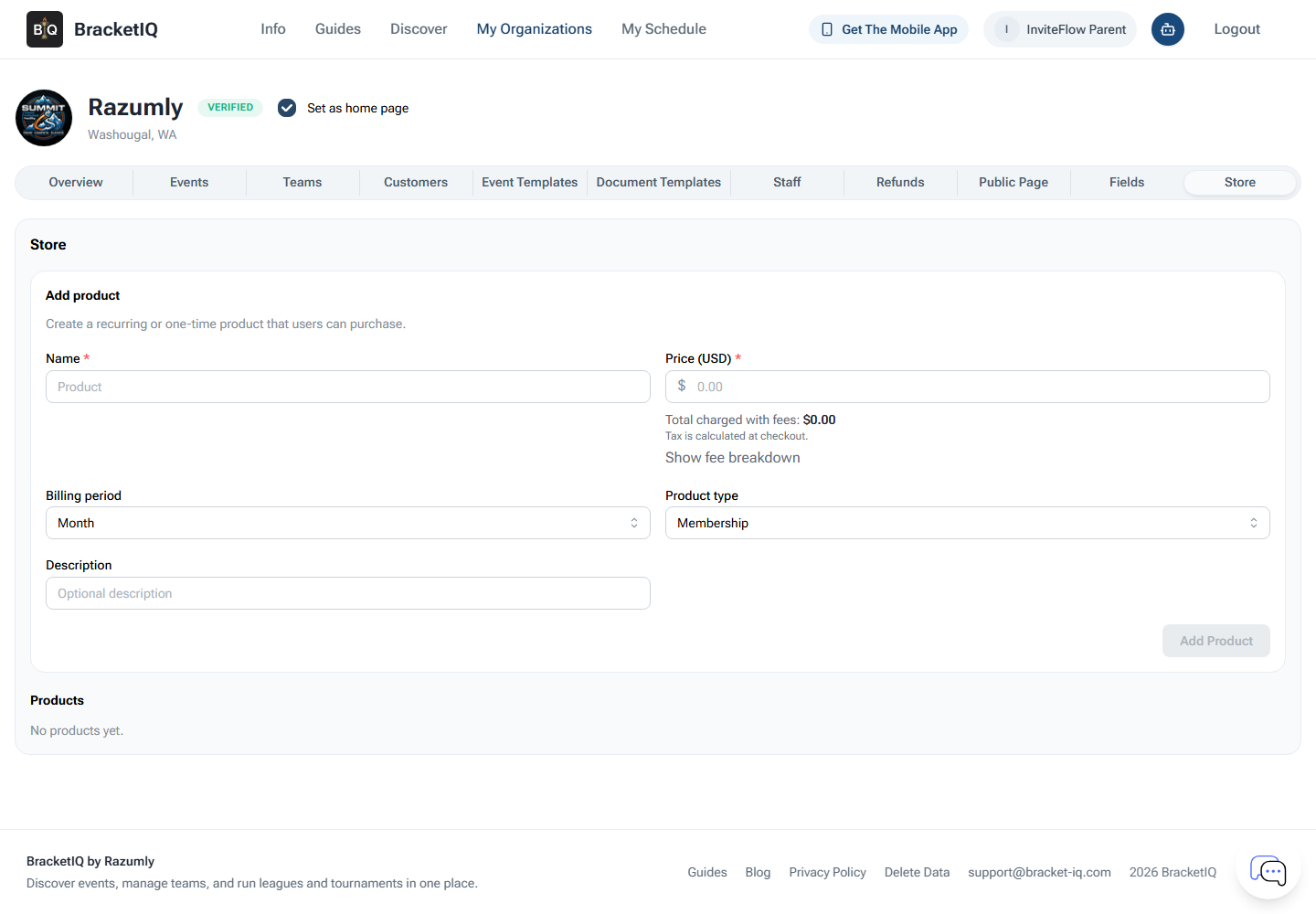The image size is (1316, 914).
Task: Open the robot assistant icon in header
Action: coord(1168,29)
